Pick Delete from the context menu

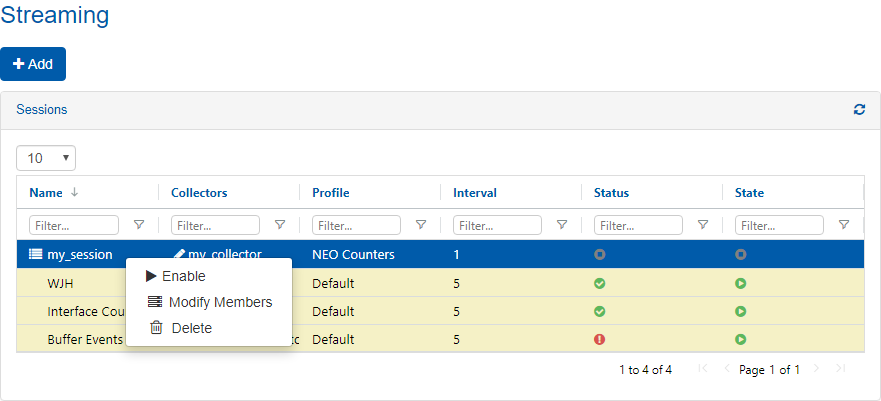pyautogui.click(x=191, y=328)
